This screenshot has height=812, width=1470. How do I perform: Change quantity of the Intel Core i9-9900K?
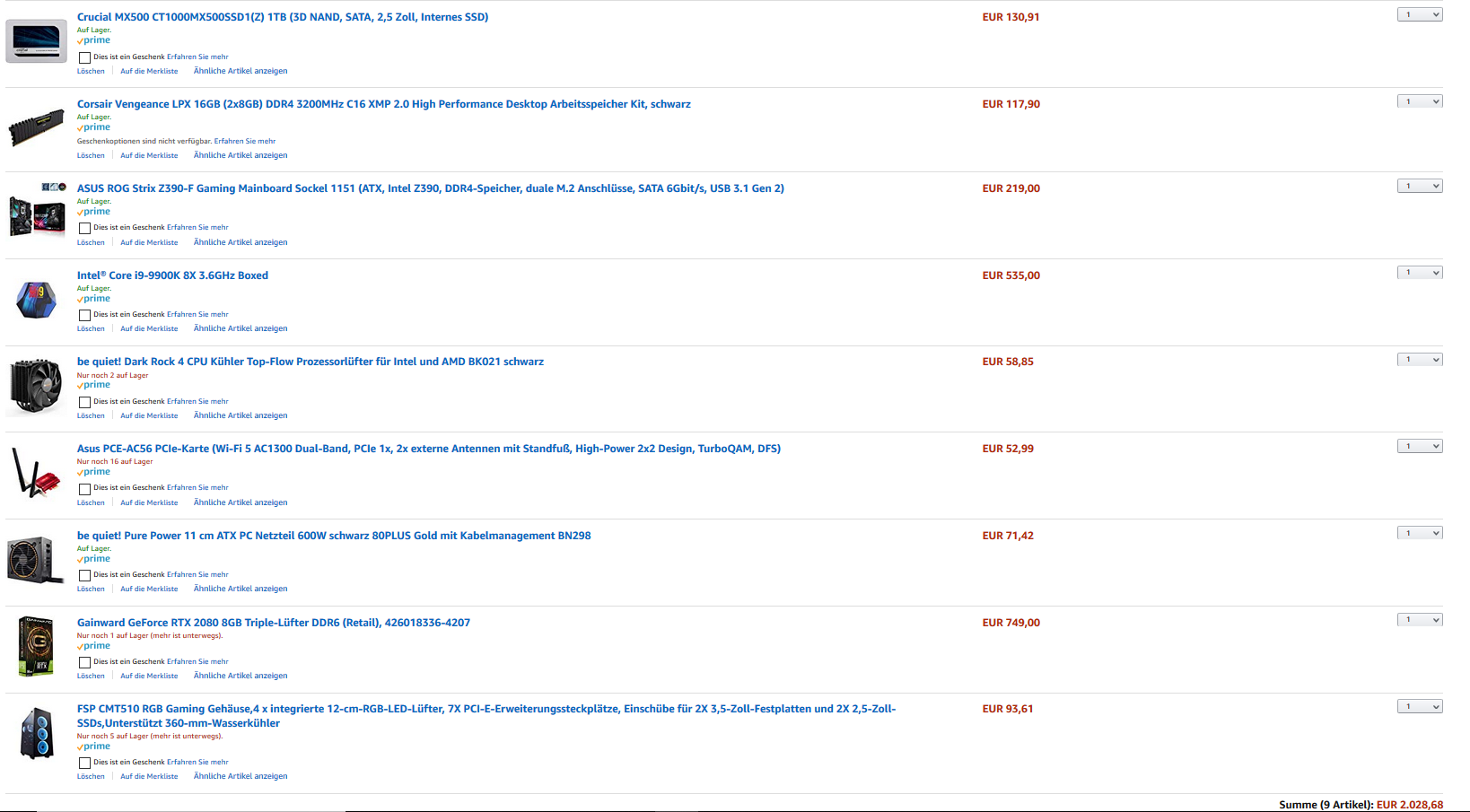tap(1420, 273)
